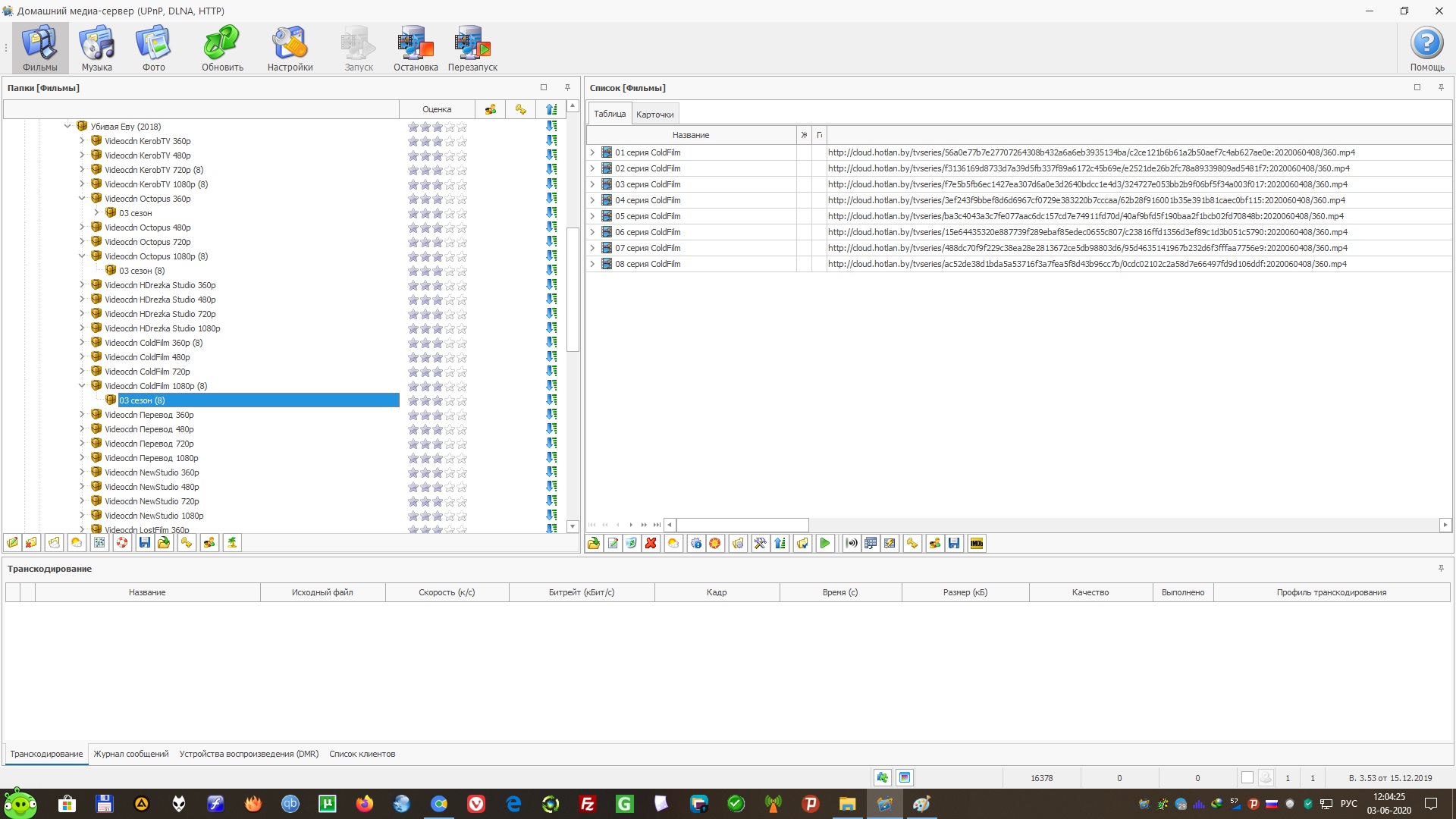
Task: Collapse the Убивая Еву (2018) folder
Action: 67,126
